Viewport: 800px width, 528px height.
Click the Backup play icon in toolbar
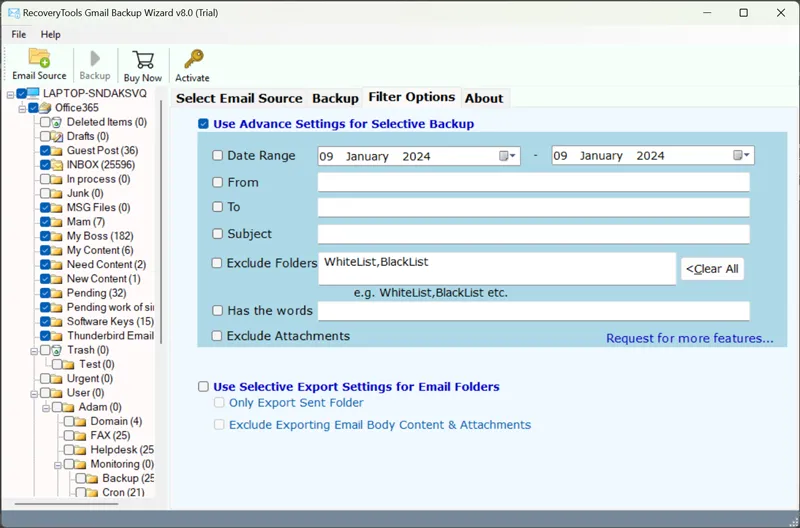click(x=95, y=59)
